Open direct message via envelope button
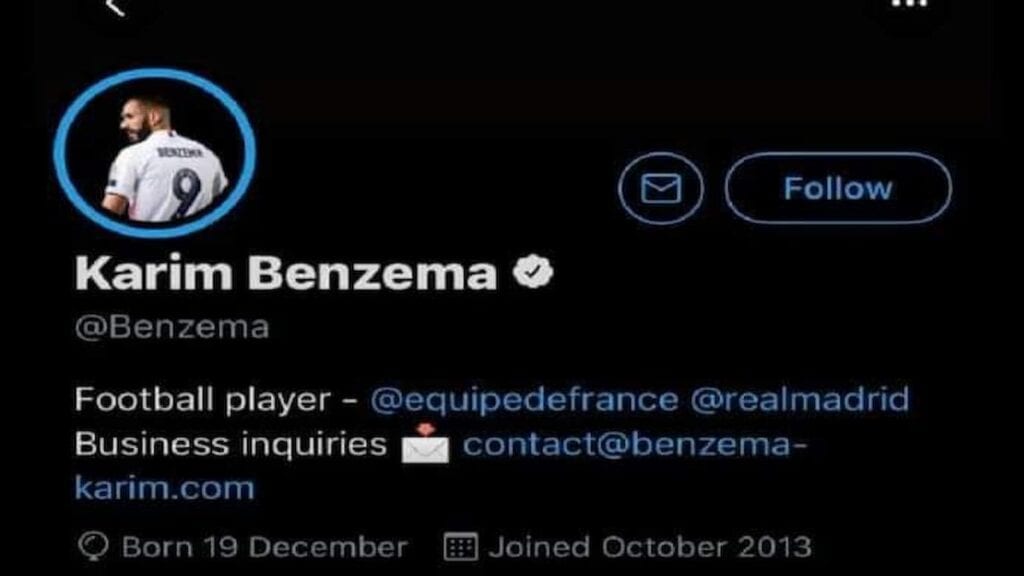 [x=661, y=188]
